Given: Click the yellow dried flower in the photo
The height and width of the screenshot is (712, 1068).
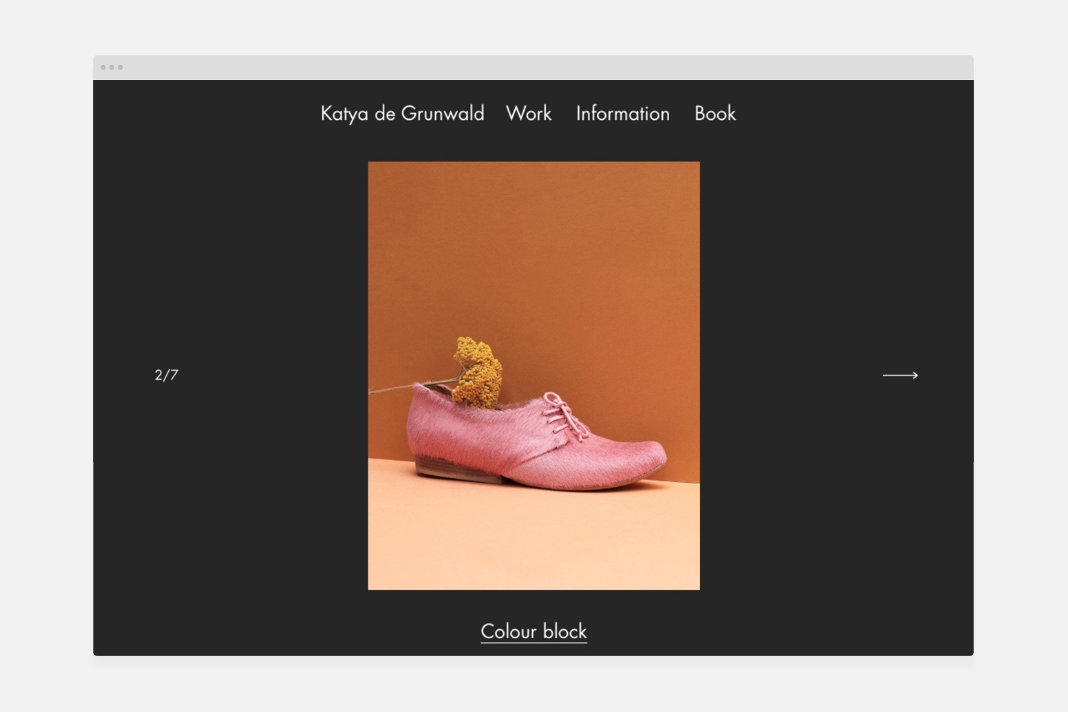Looking at the screenshot, I should click(x=477, y=372).
